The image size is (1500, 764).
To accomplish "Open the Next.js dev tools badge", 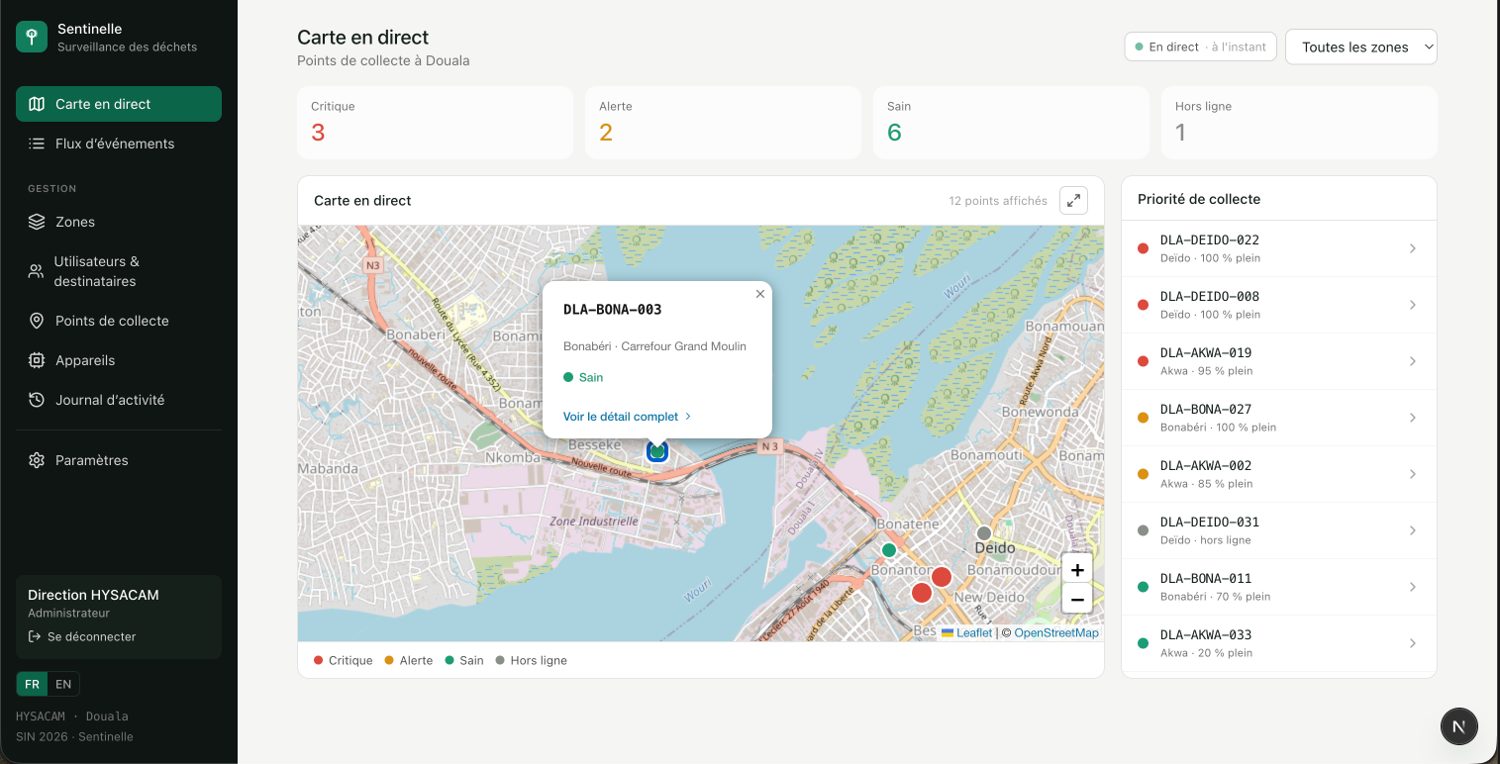I will click(x=1459, y=726).
